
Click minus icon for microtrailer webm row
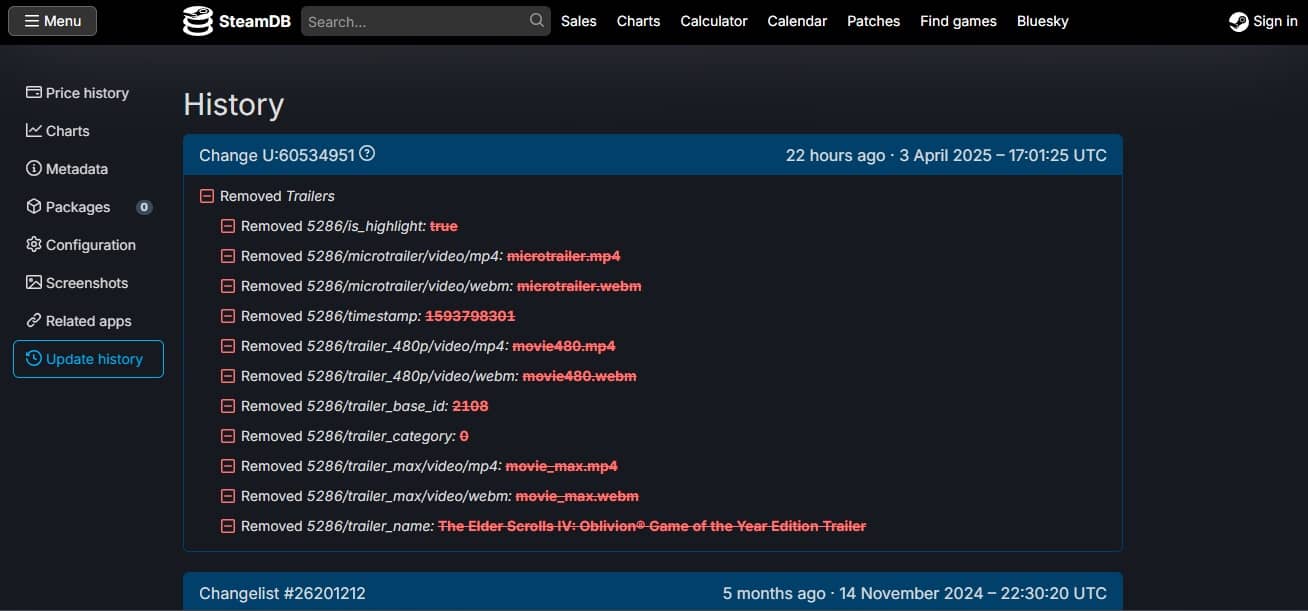[x=228, y=286]
